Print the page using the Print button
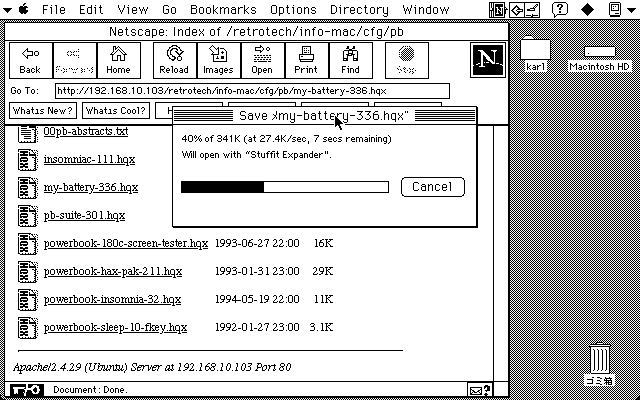 click(x=307, y=60)
